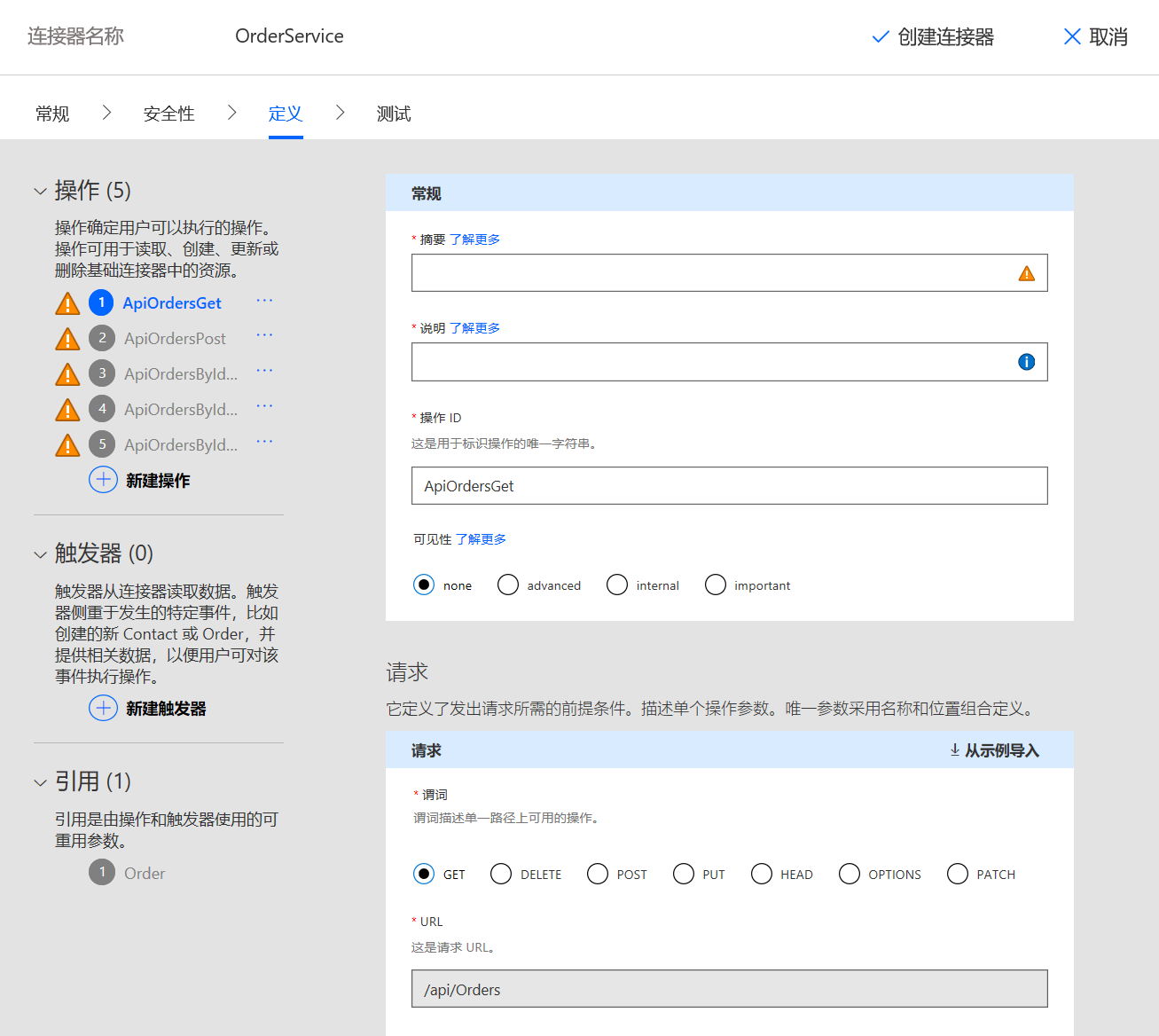Select the POST verb
This screenshot has width=1159, height=1036.
click(597, 874)
